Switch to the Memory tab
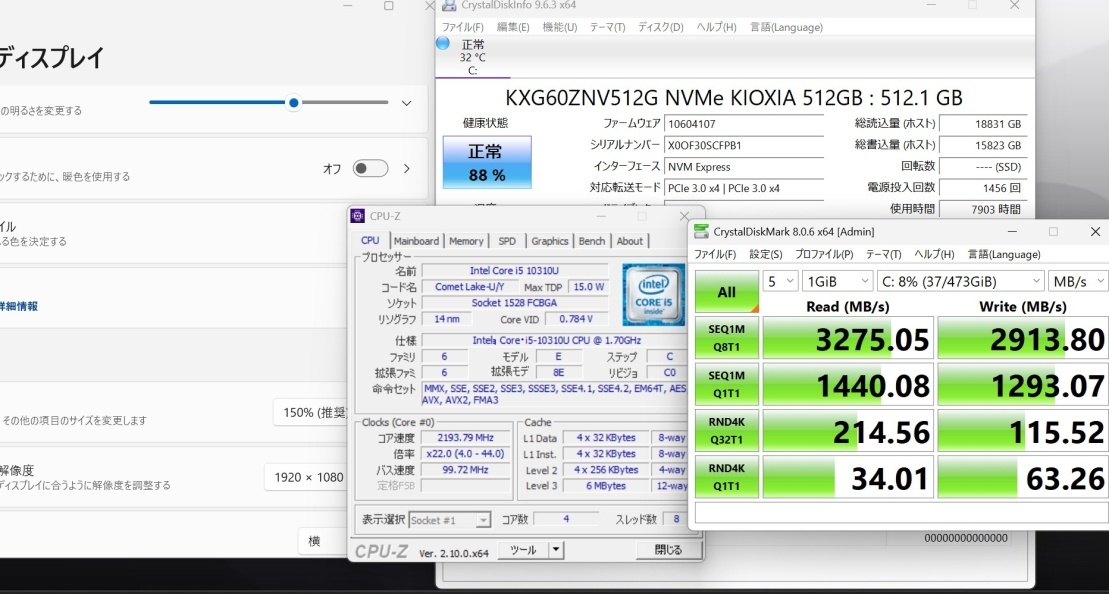The image size is (1109, 594). (466, 241)
